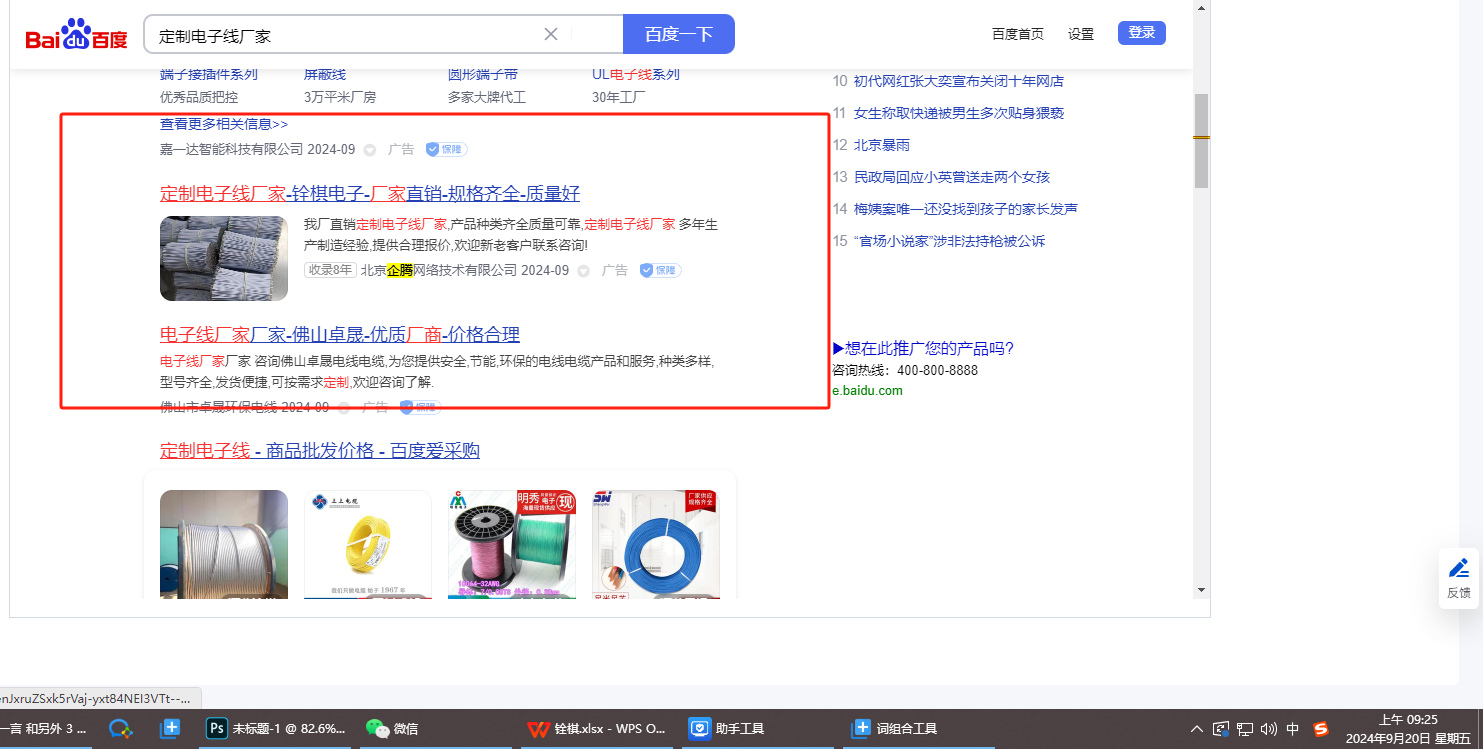Open the 查看更多相关信息>> link
Viewport: 1483px width, 749px height.
[x=224, y=124]
